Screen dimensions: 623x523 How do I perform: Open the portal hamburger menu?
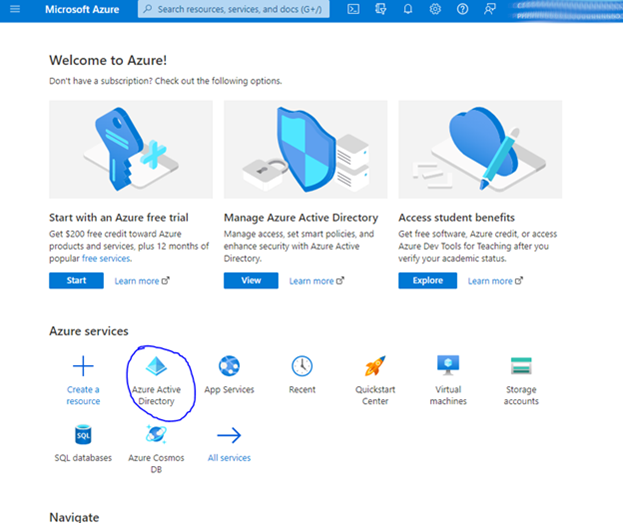point(15,9)
